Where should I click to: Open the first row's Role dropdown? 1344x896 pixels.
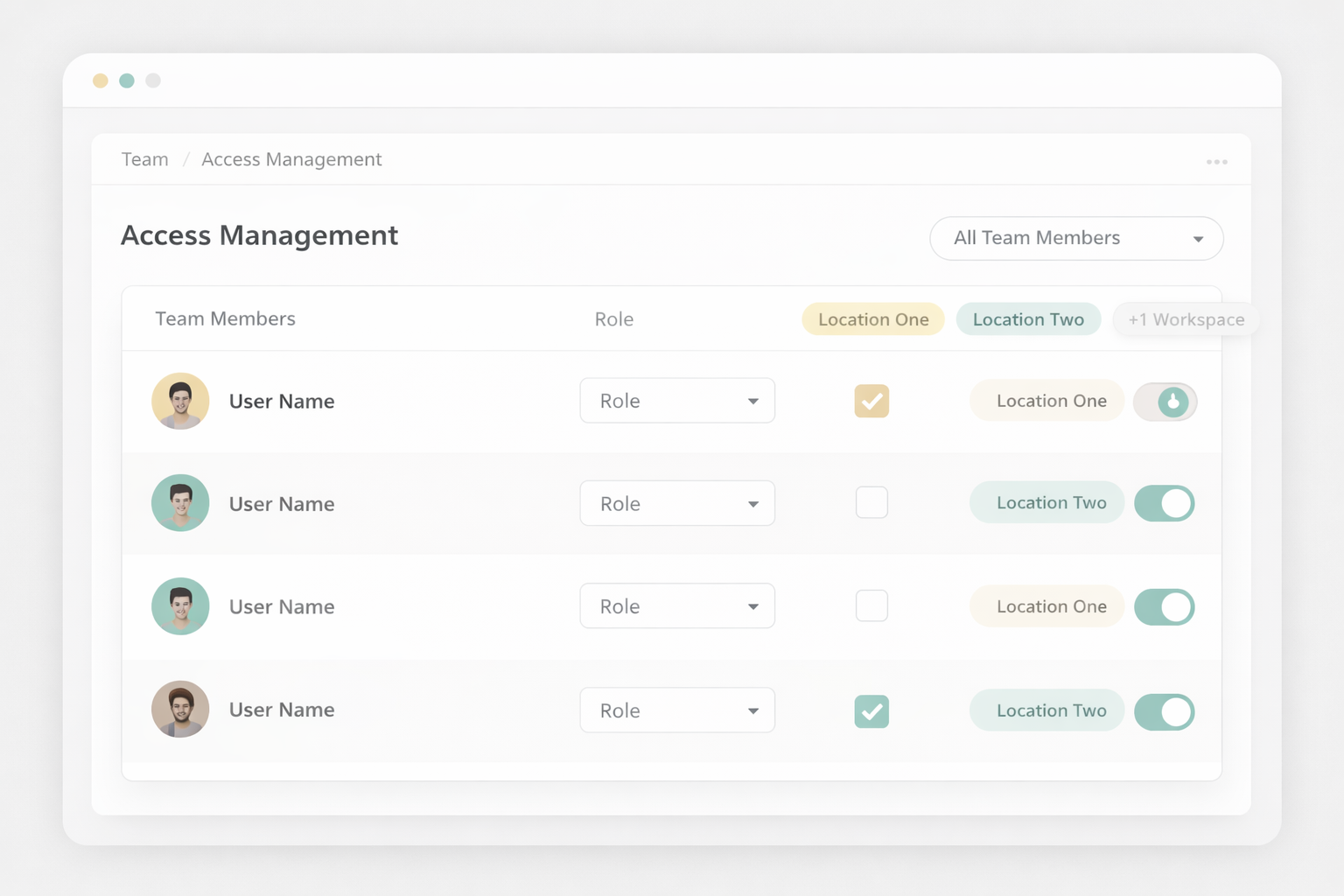click(x=676, y=400)
